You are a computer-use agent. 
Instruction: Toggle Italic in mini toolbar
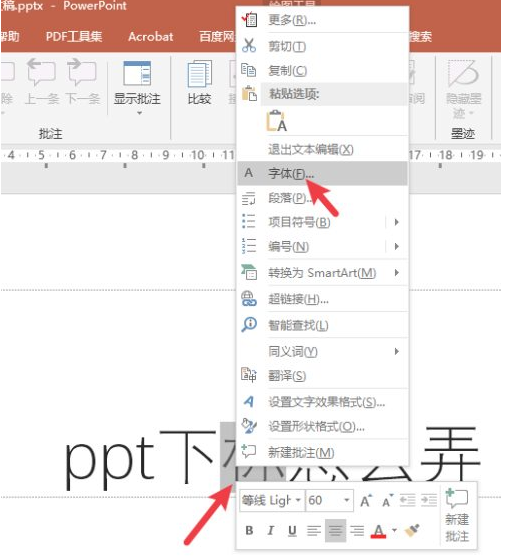271,530
